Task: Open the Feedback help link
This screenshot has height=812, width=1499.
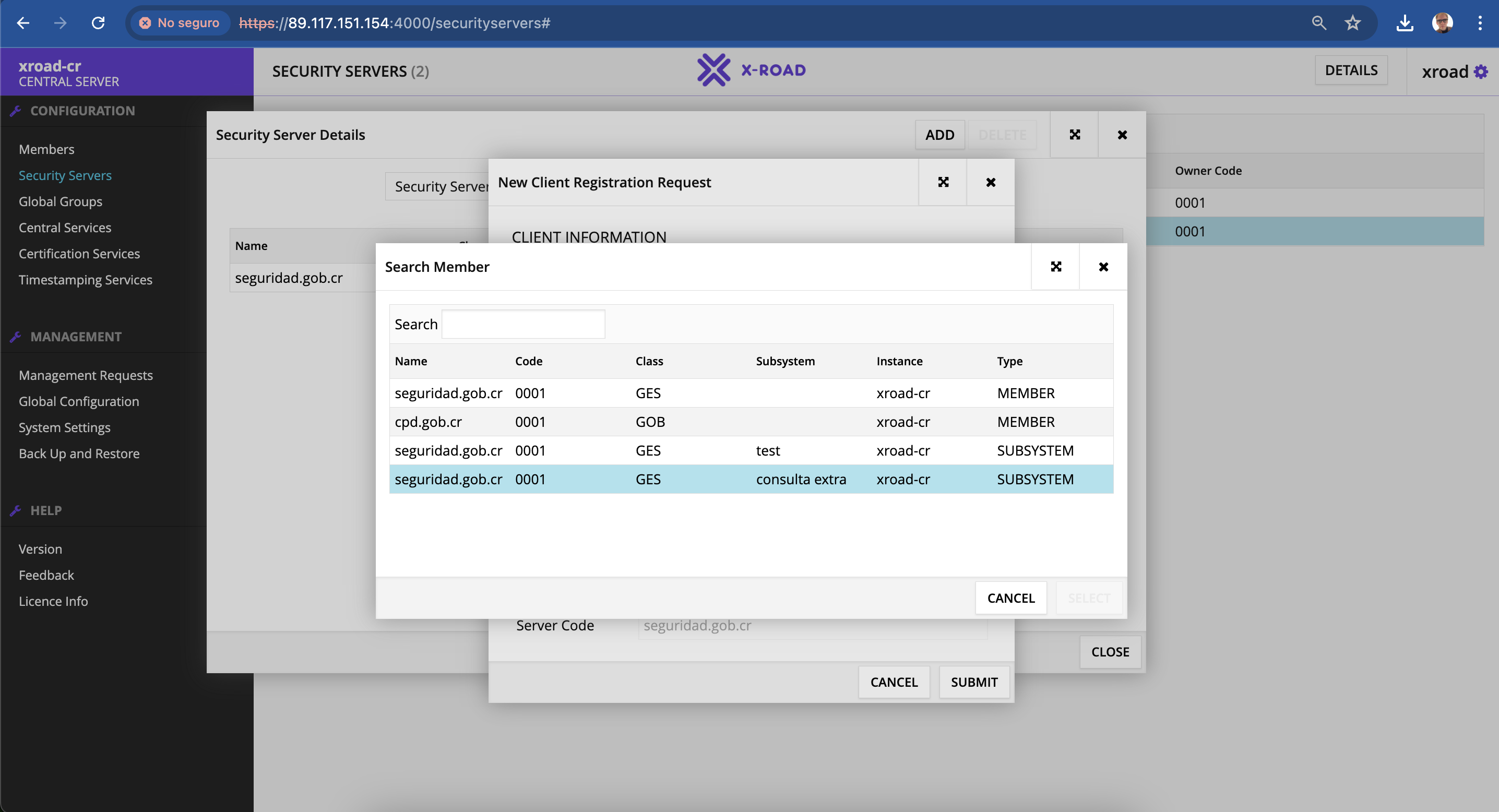Action: pyautogui.click(x=46, y=575)
